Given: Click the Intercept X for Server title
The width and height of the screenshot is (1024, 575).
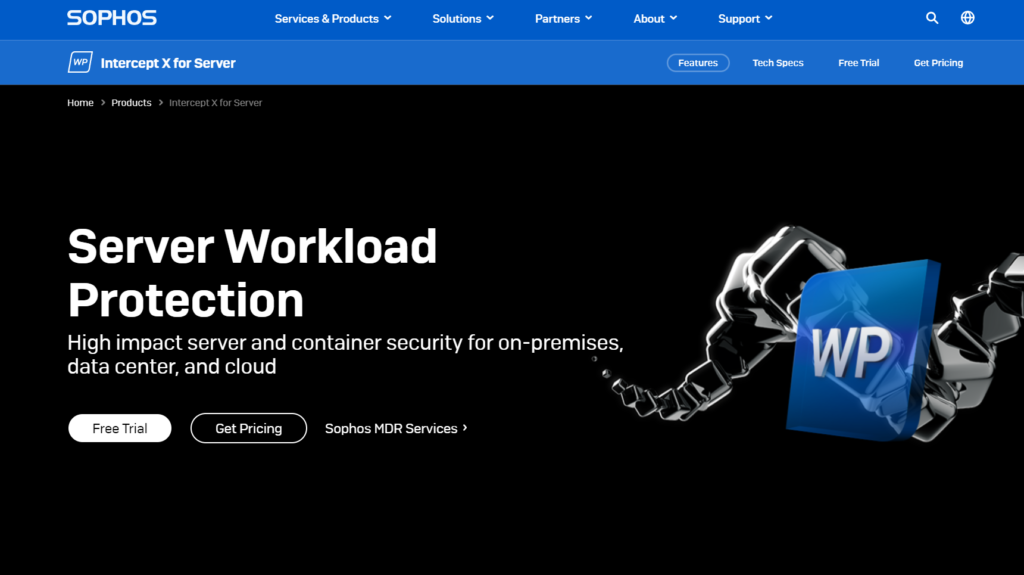Looking at the screenshot, I should [168, 63].
